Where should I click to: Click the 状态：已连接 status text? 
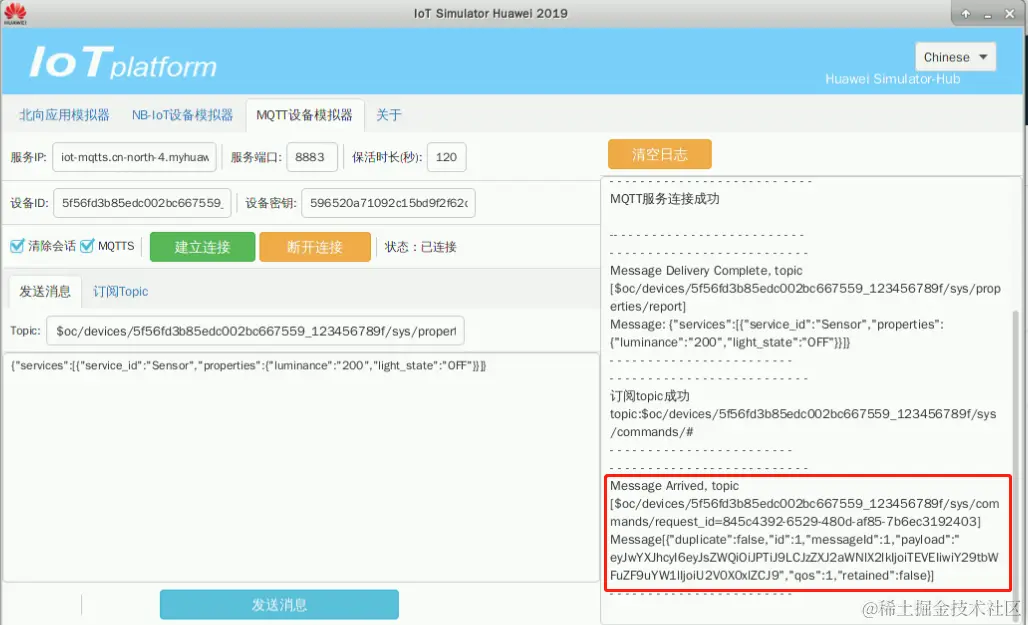421,247
